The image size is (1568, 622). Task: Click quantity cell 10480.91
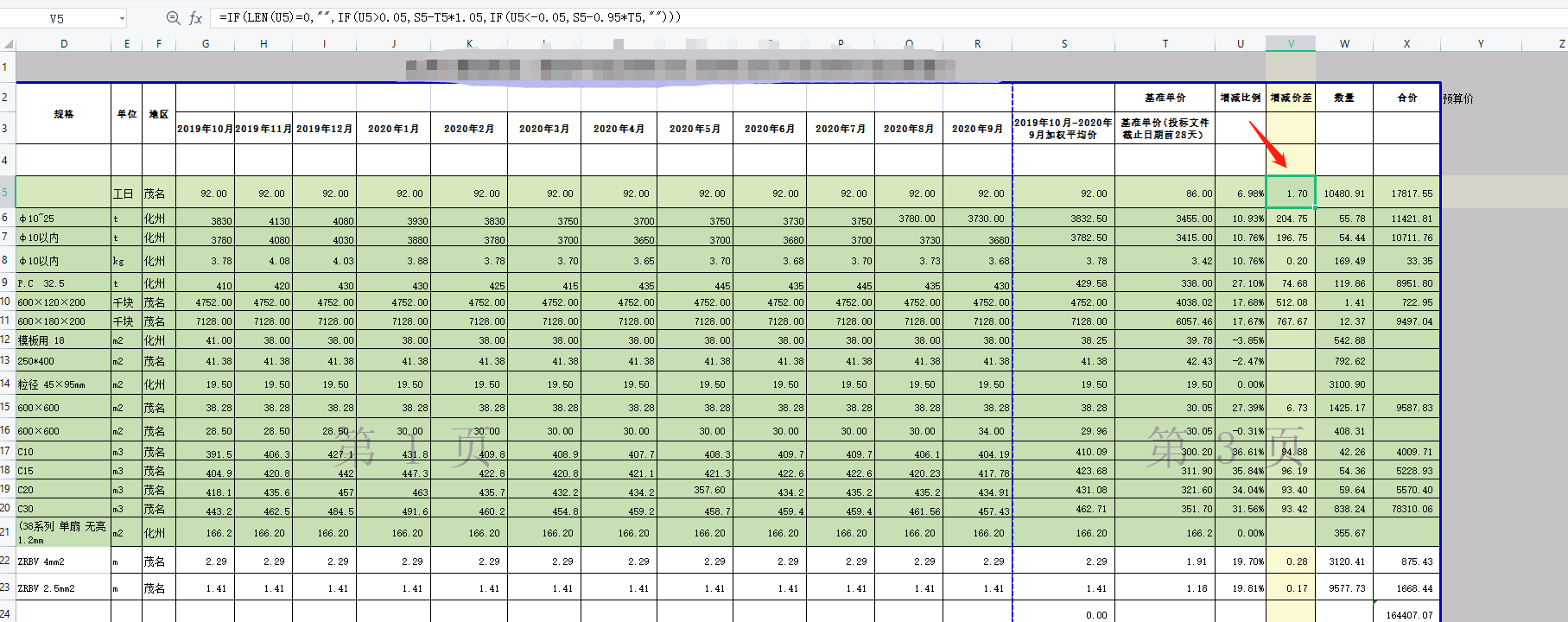[1344, 194]
